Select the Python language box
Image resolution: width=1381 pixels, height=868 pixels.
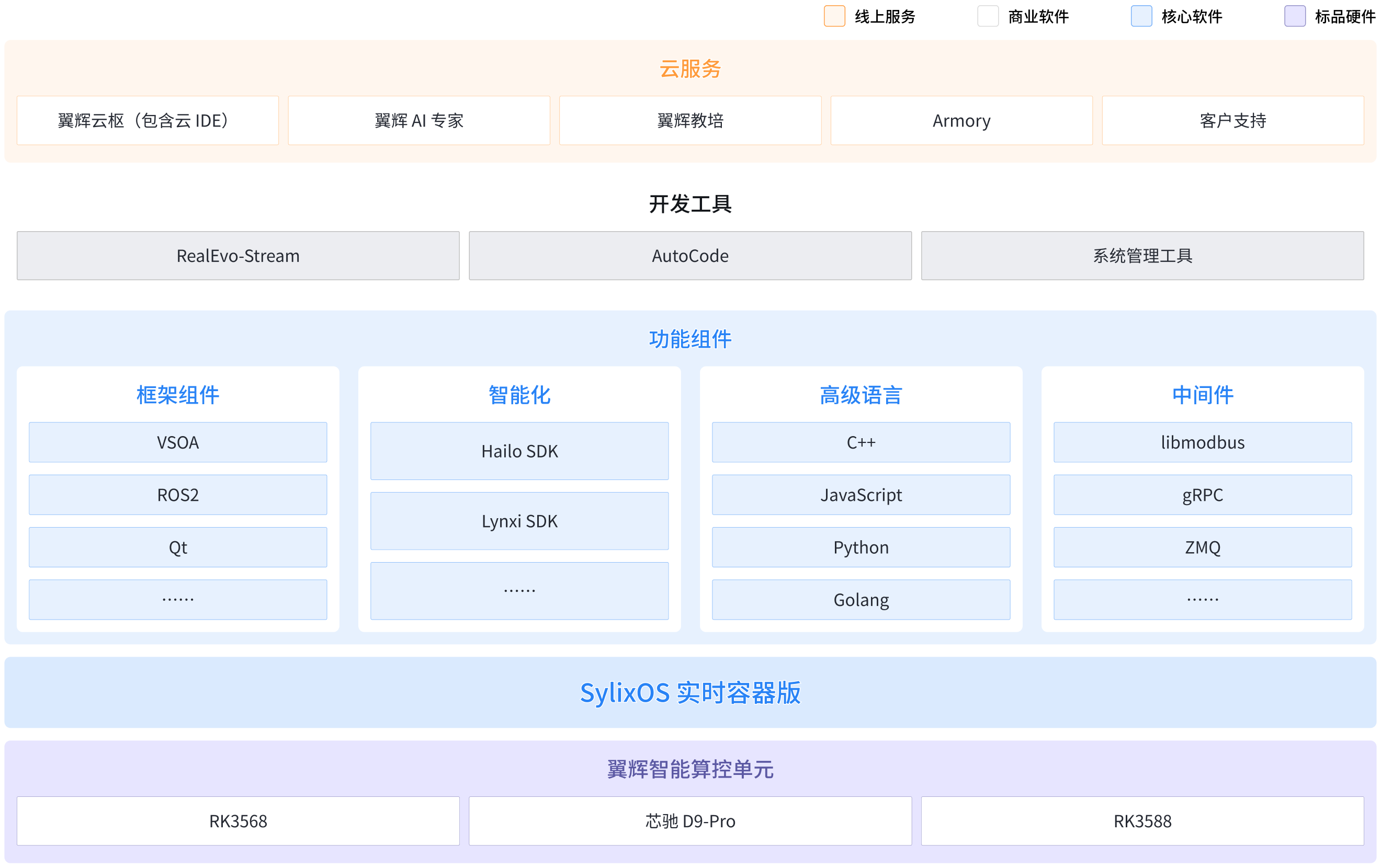pyautogui.click(x=862, y=547)
